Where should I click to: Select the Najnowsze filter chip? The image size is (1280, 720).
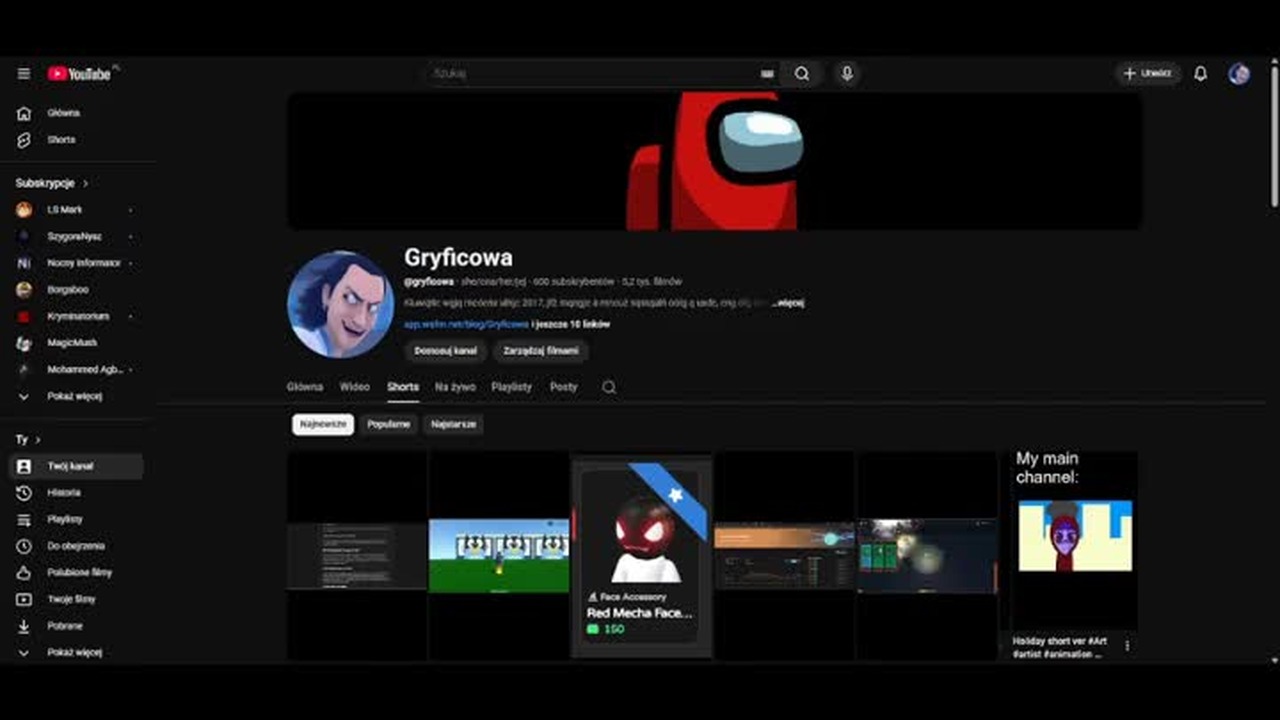click(323, 424)
